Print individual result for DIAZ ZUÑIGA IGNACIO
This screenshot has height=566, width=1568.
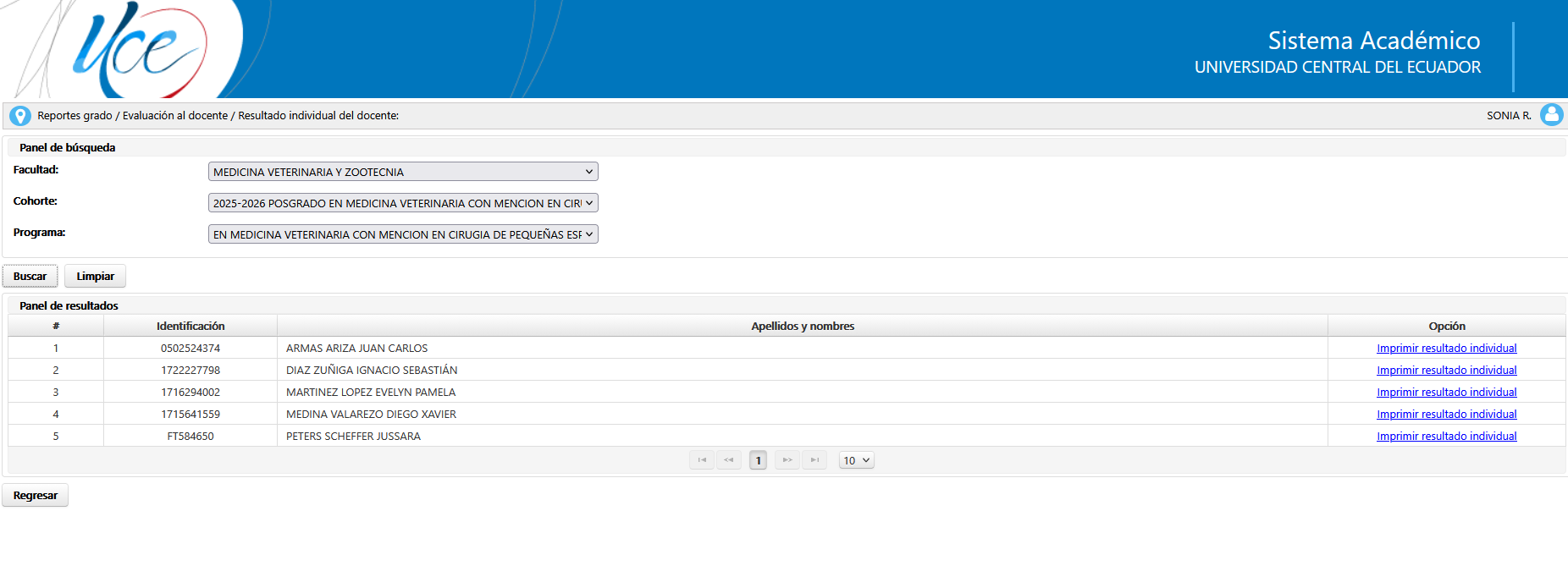[x=1446, y=371]
